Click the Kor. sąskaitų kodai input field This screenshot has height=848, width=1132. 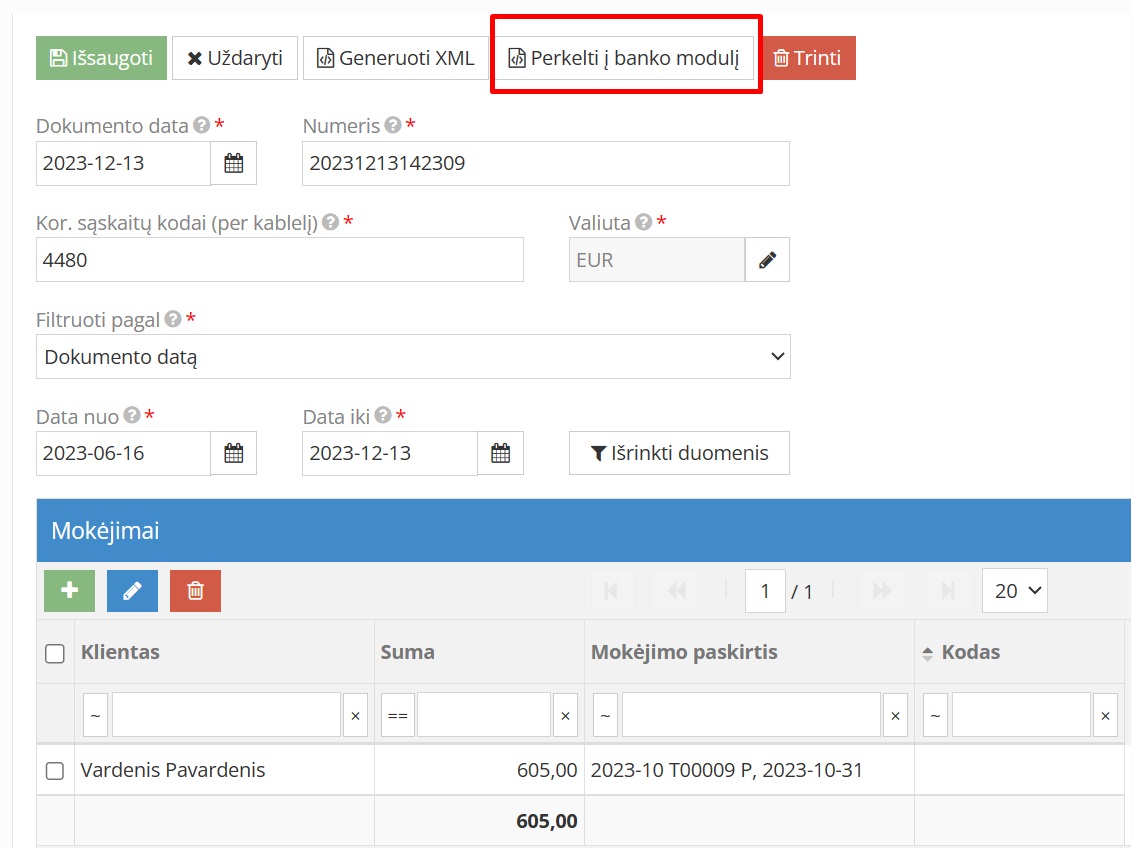click(x=280, y=260)
